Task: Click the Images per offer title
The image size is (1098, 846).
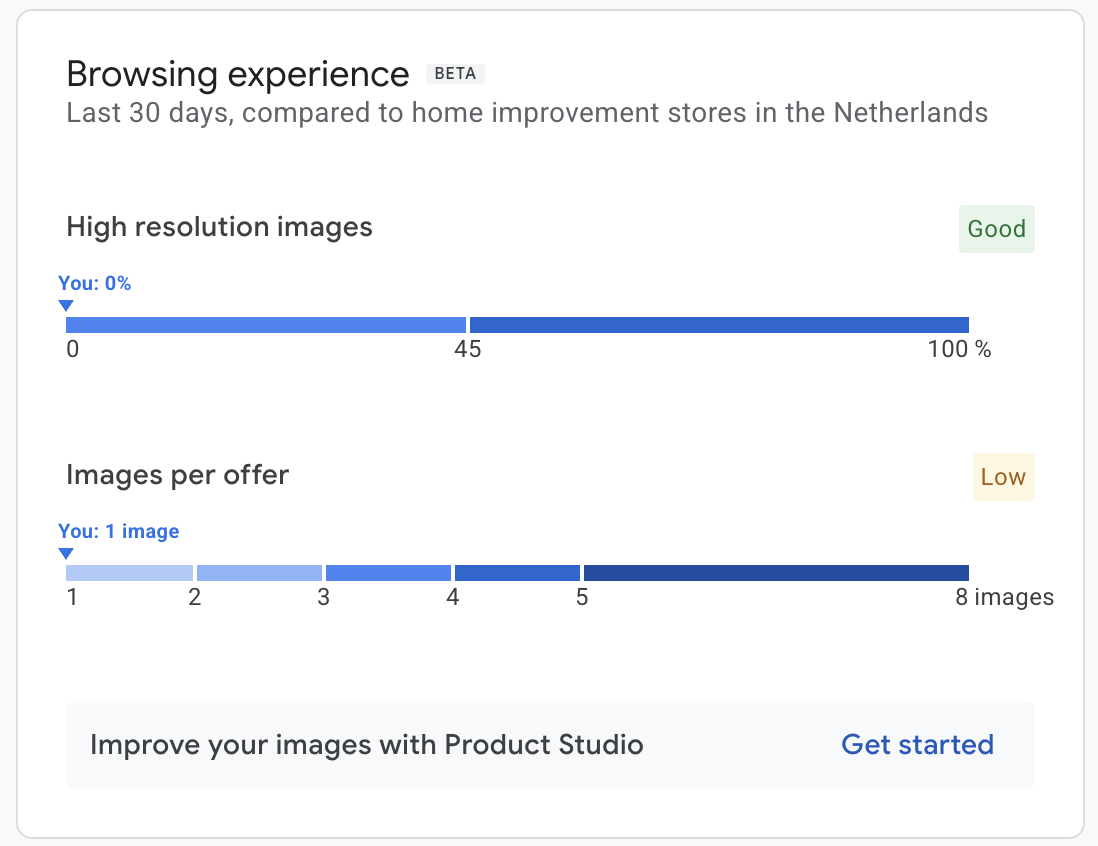Action: point(177,475)
